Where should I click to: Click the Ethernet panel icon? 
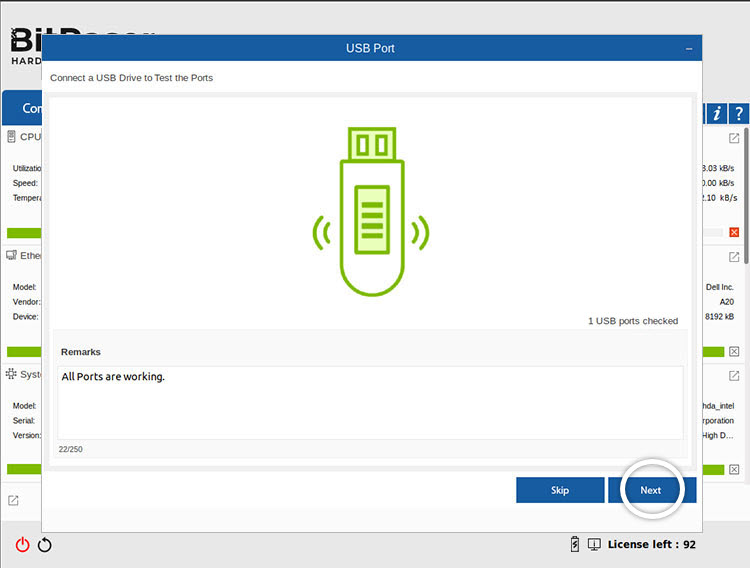point(12,256)
